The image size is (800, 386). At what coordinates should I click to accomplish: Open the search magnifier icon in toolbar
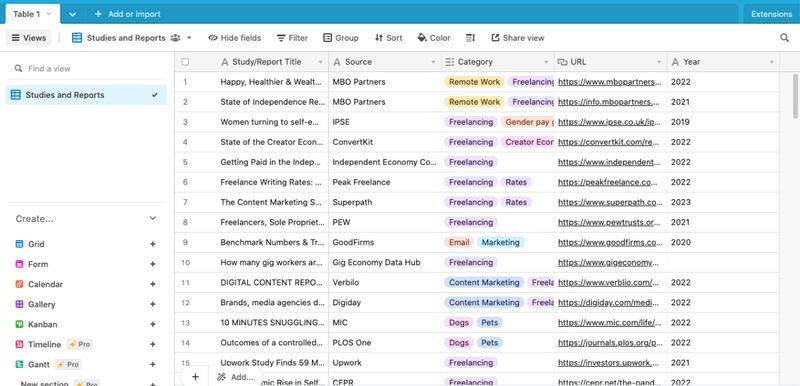784,38
